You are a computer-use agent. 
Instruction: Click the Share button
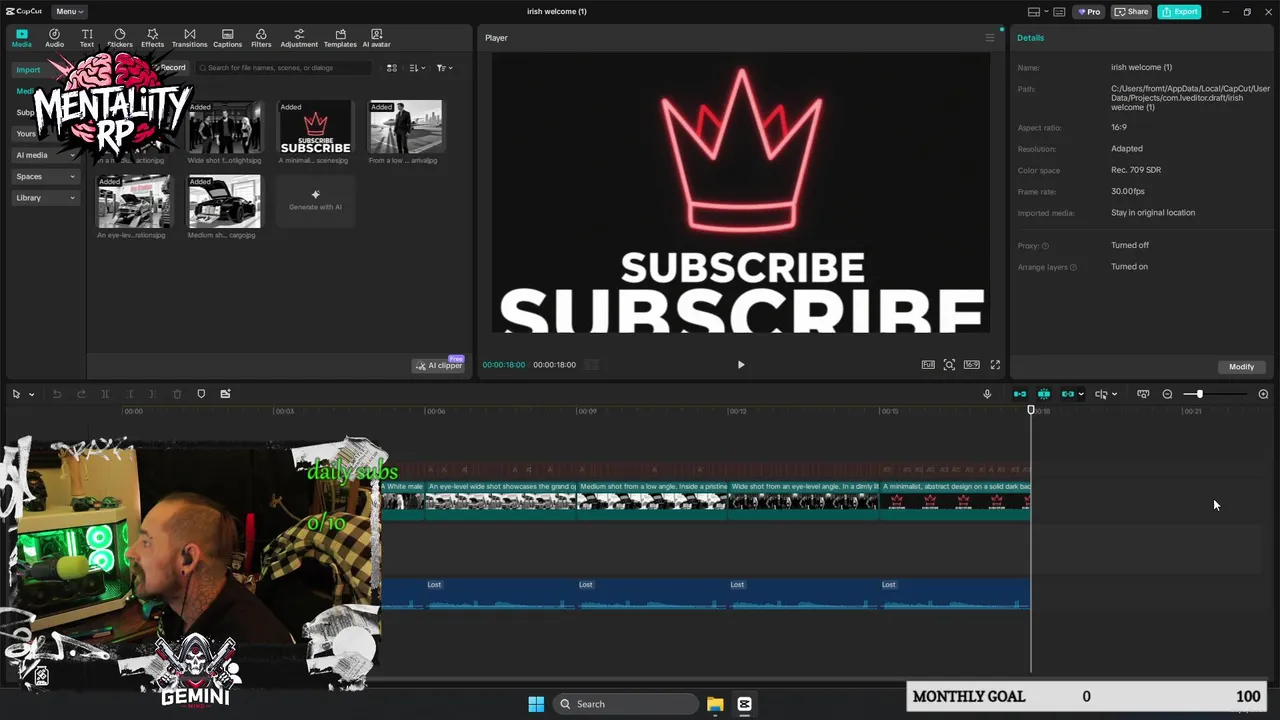pyautogui.click(x=1132, y=12)
